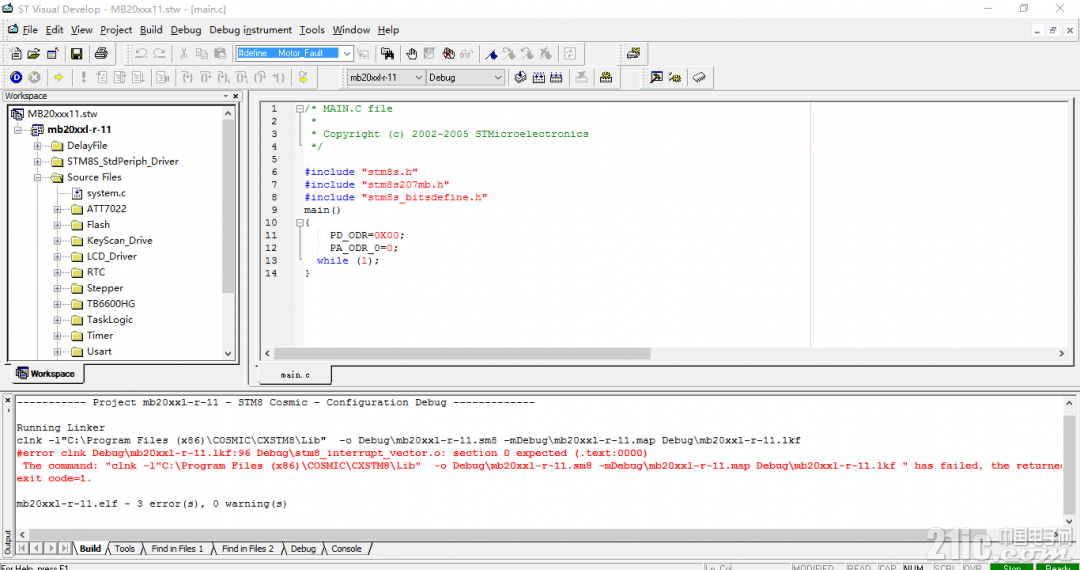This screenshot has height=570, width=1080.
Task: Close the Workspace panel
Action: pos(236,96)
